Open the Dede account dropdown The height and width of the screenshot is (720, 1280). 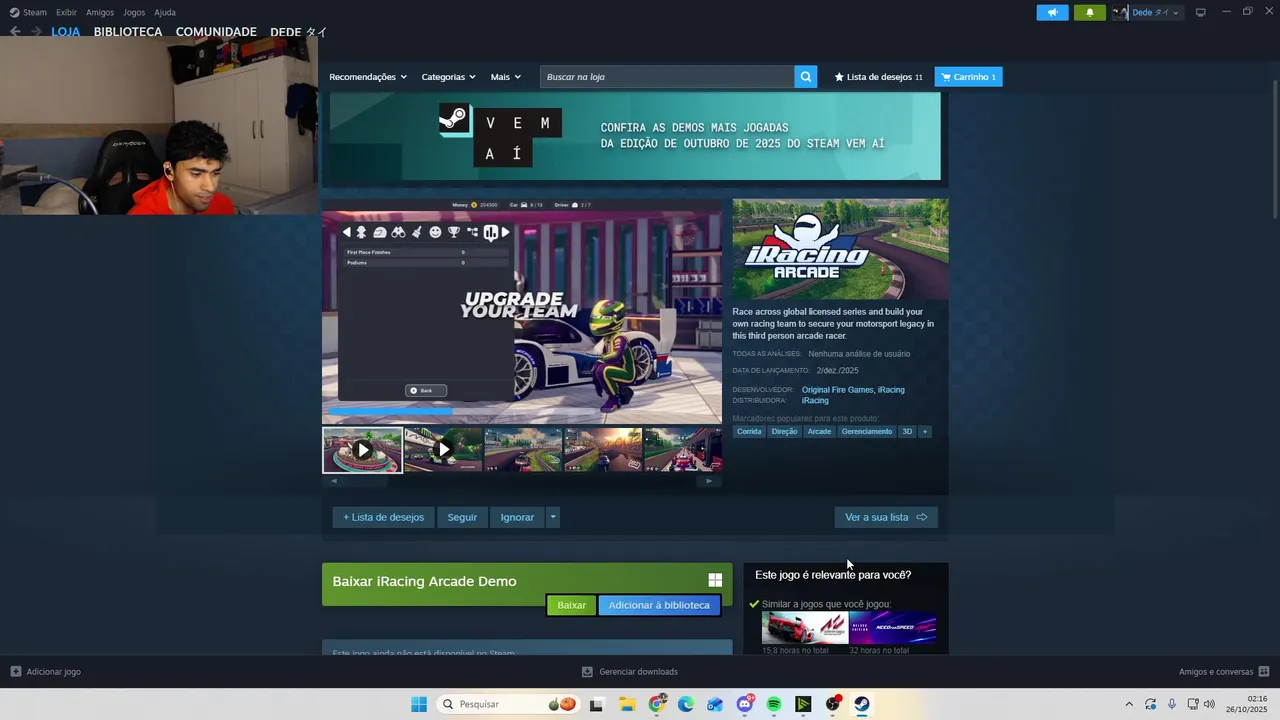1155,12
